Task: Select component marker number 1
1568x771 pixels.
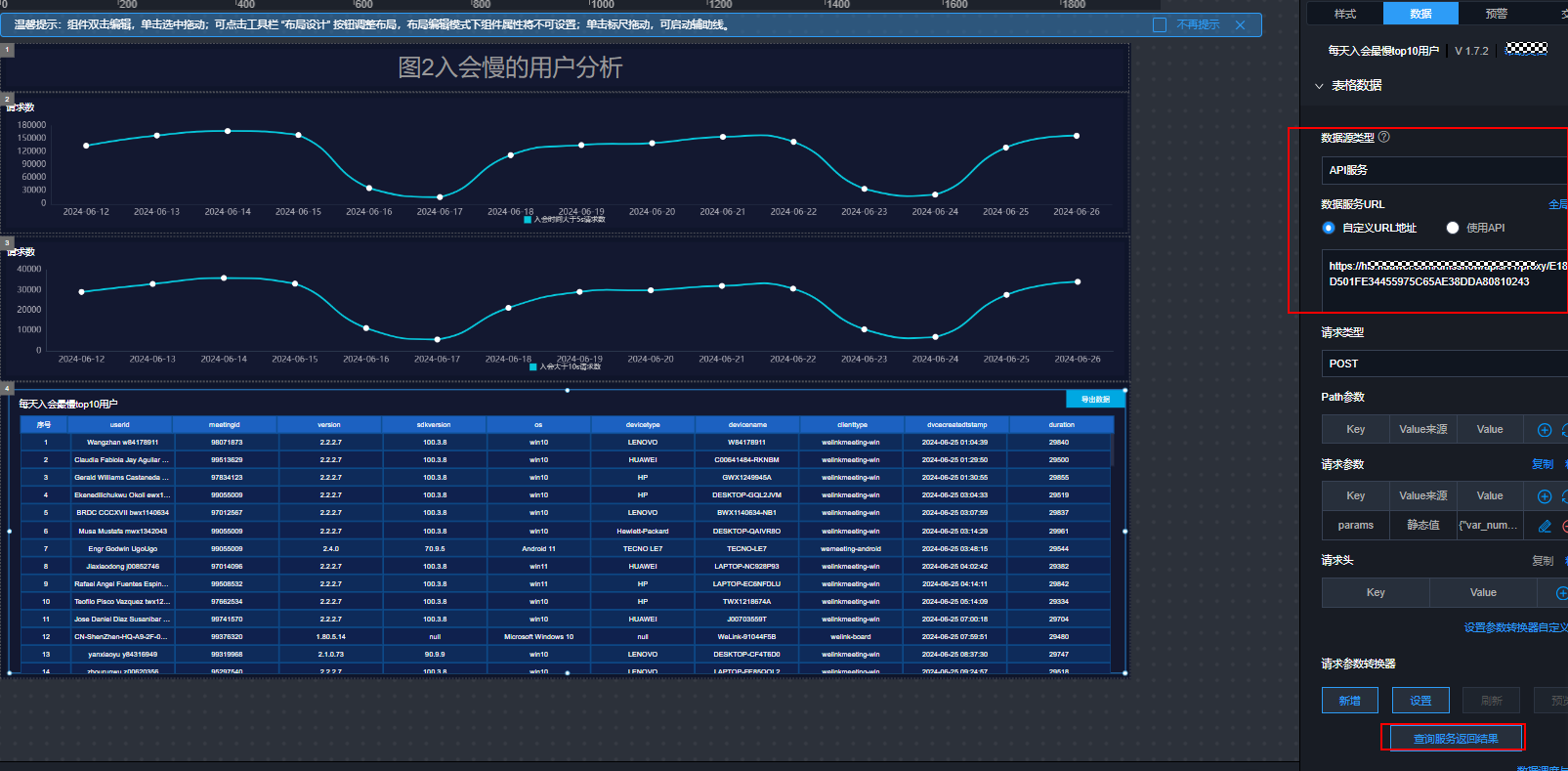Action: pyautogui.click(x=7, y=50)
